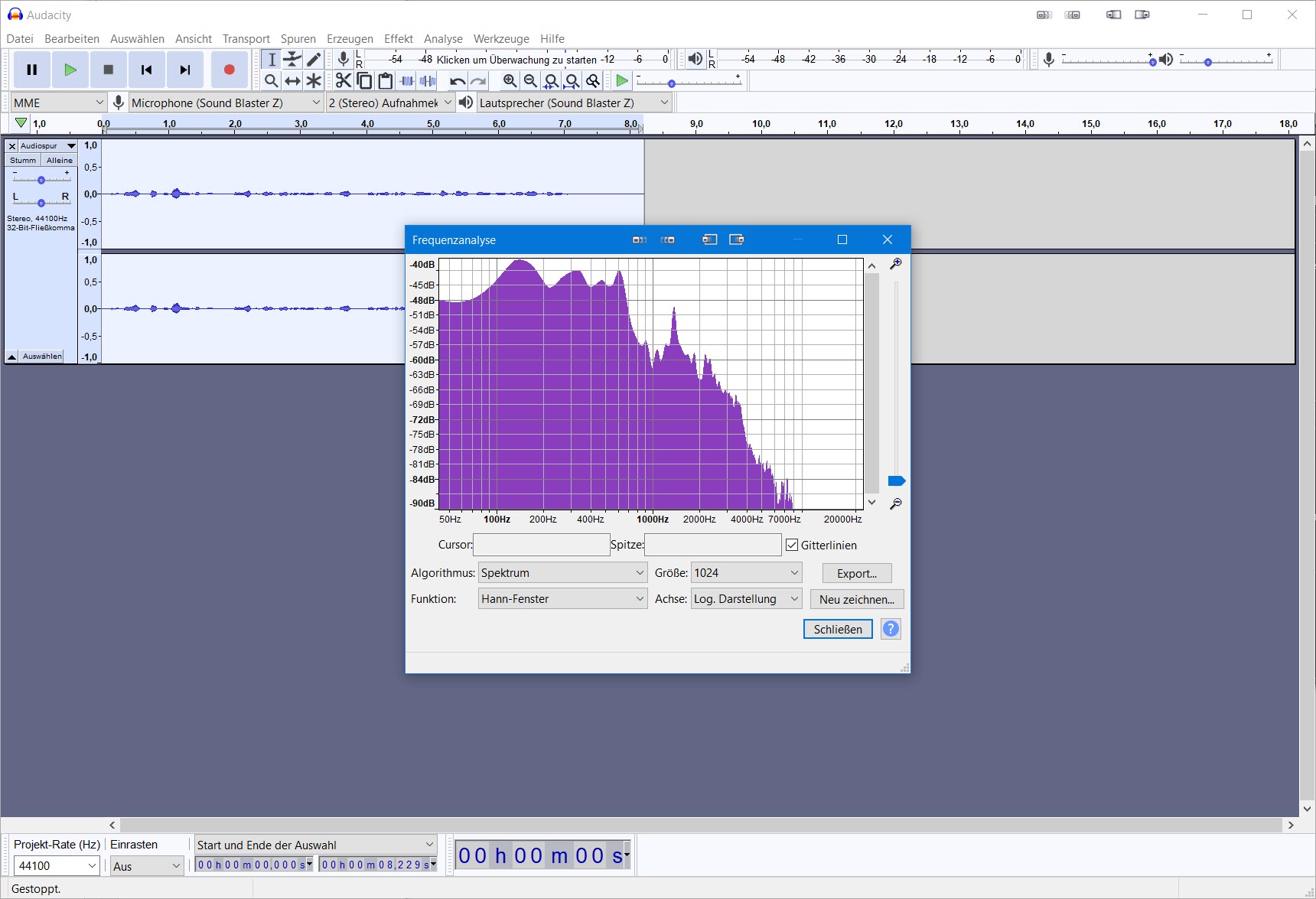Viewport: 1316px width, 899px height.
Task: Collapse the audio track with the arrow
Action: click(x=12, y=357)
